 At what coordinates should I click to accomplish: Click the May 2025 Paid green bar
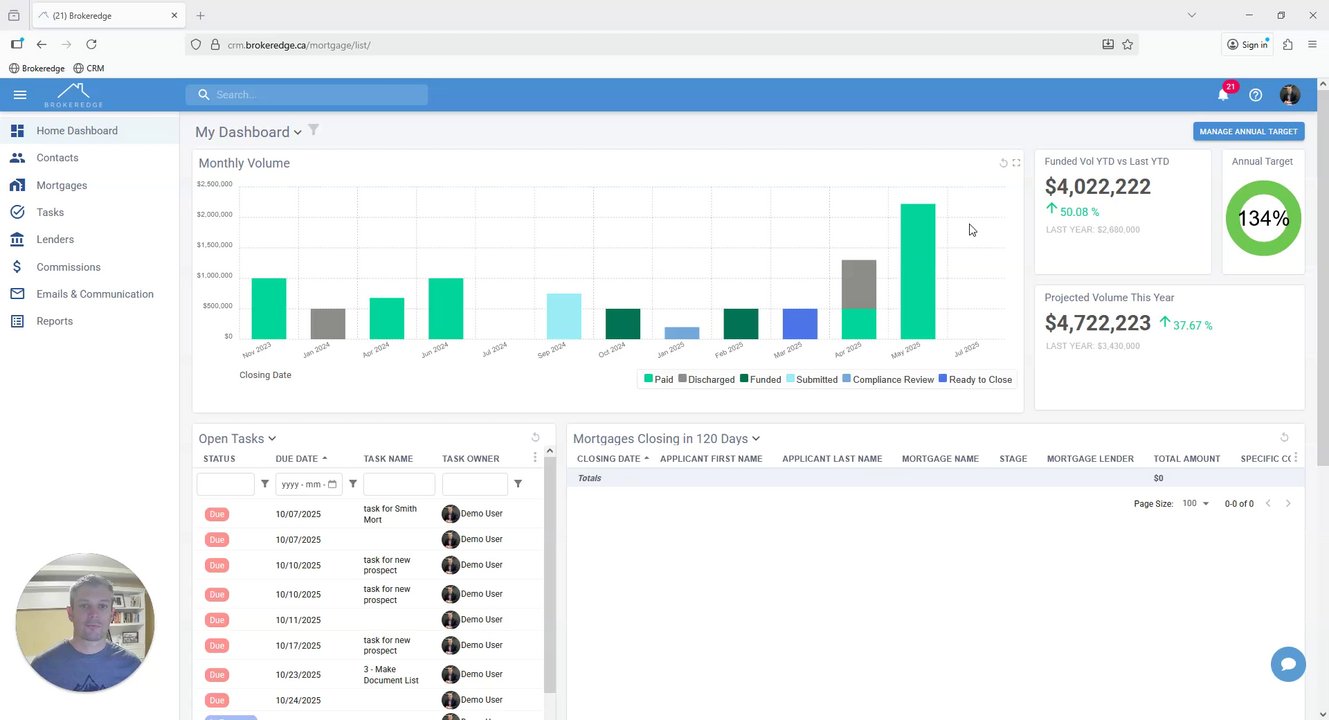tap(918, 271)
